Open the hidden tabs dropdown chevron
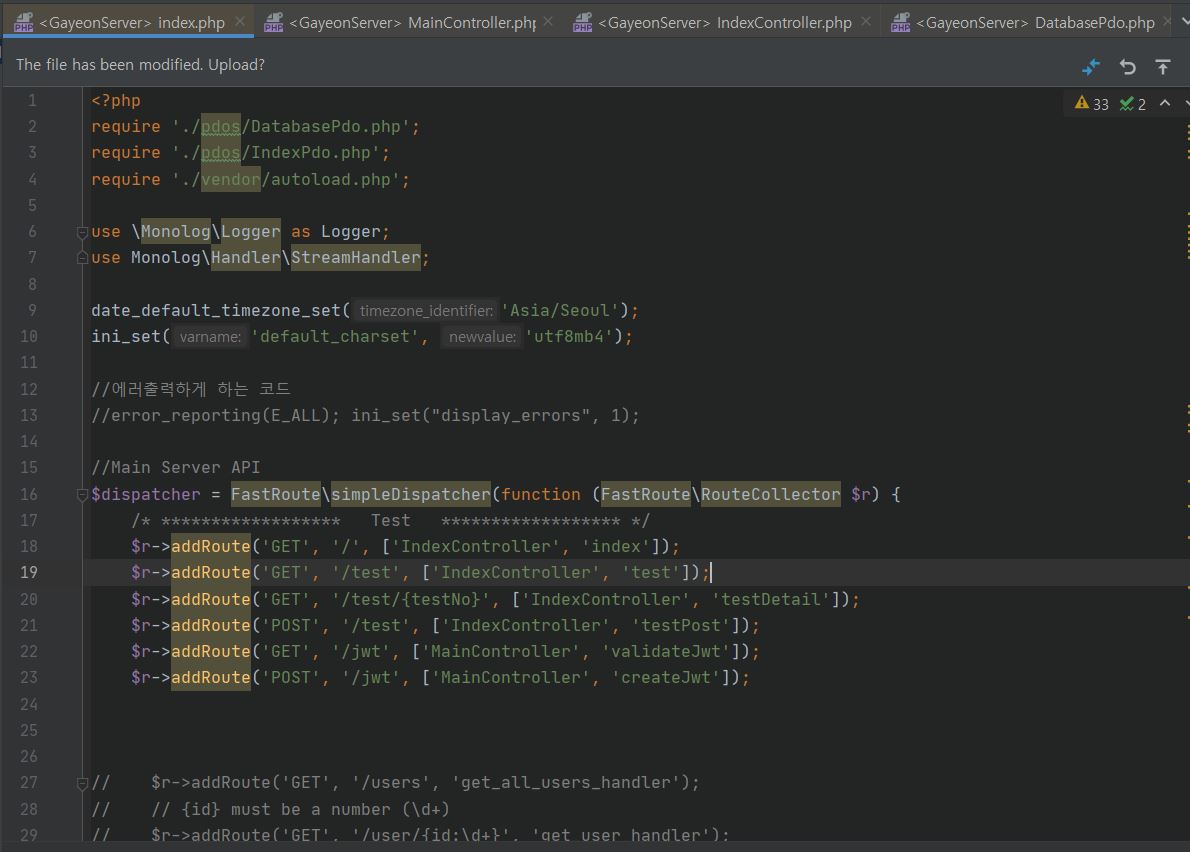1190x852 pixels. (1183, 21)
